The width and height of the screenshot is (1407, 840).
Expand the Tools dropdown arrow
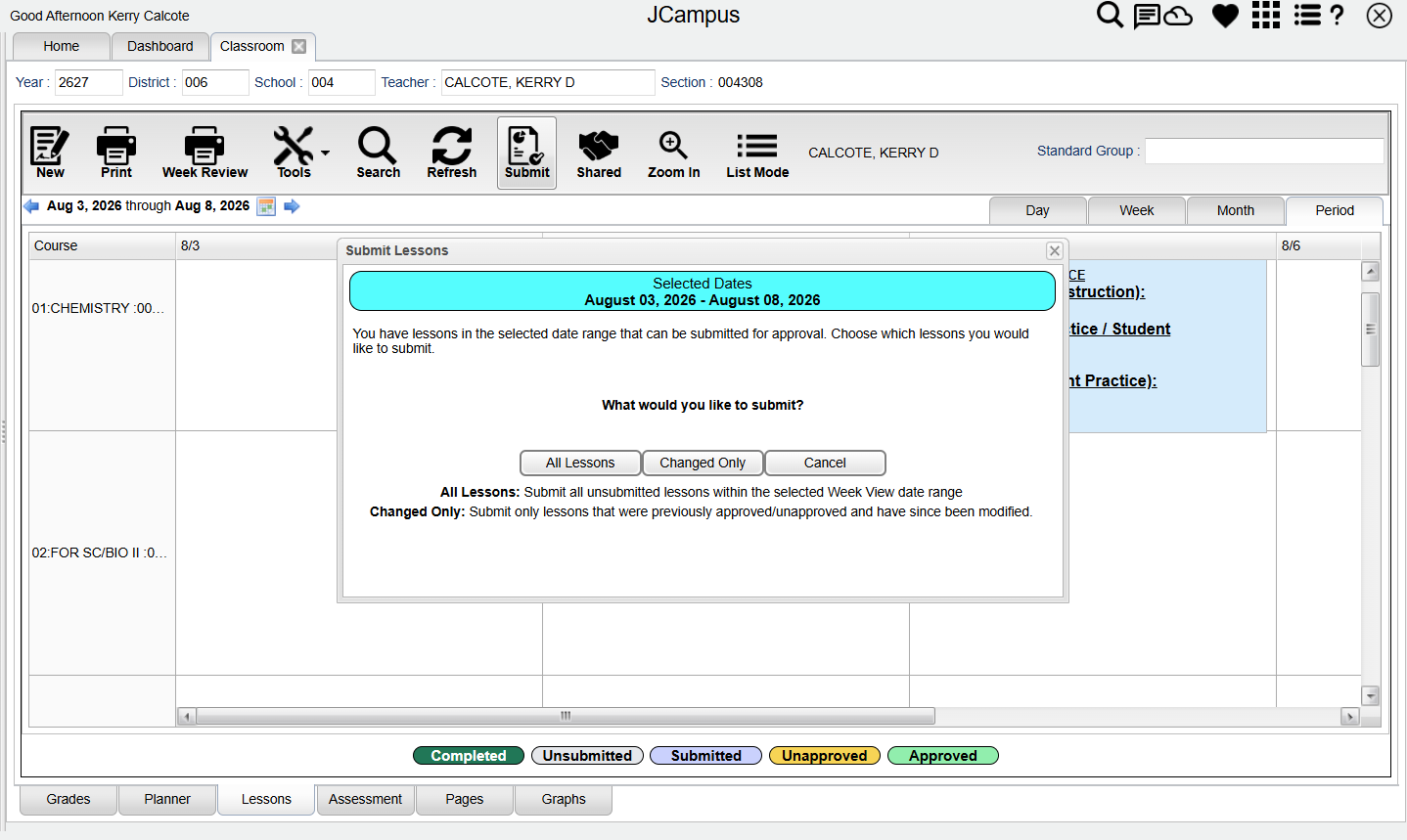tap(325, 153)
